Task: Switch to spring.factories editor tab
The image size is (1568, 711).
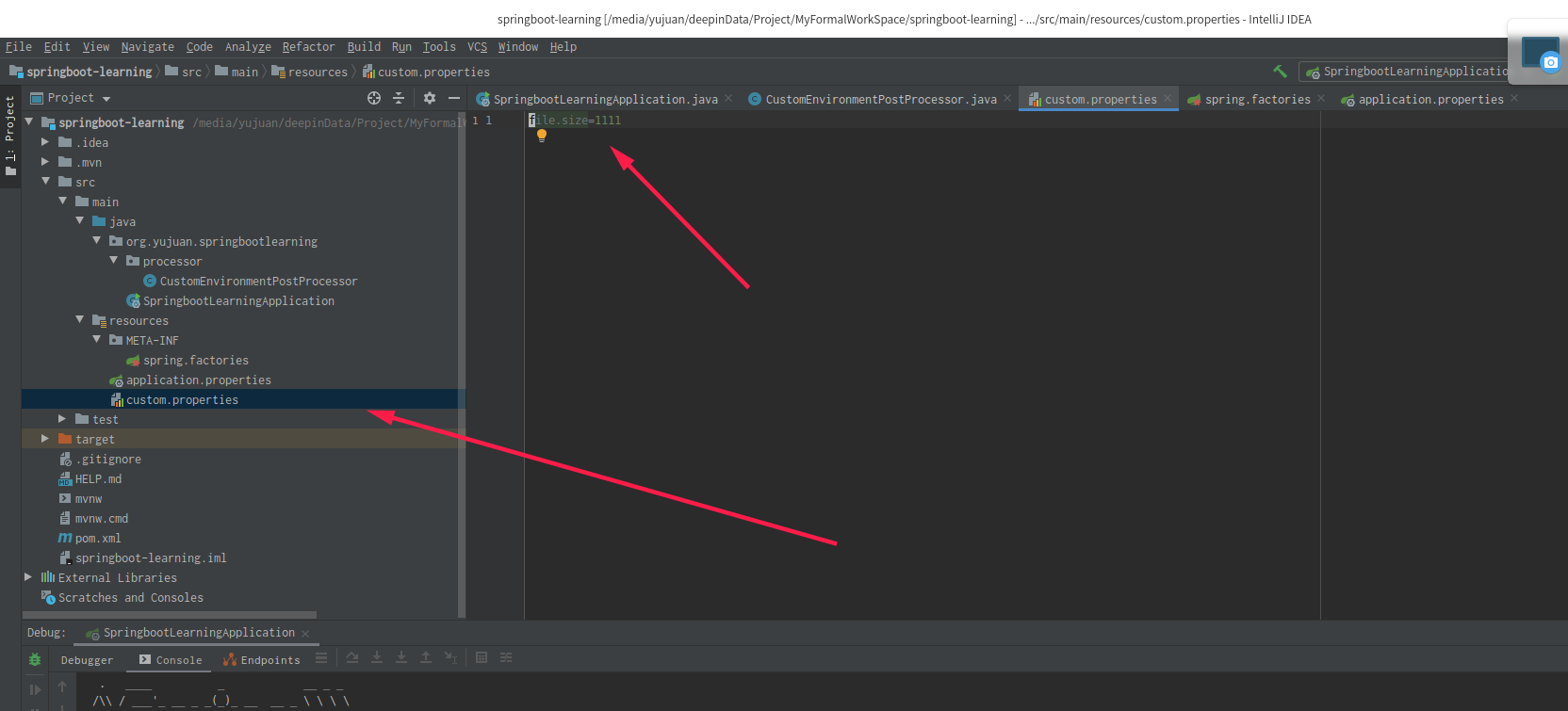Action: click(1257, 99)
